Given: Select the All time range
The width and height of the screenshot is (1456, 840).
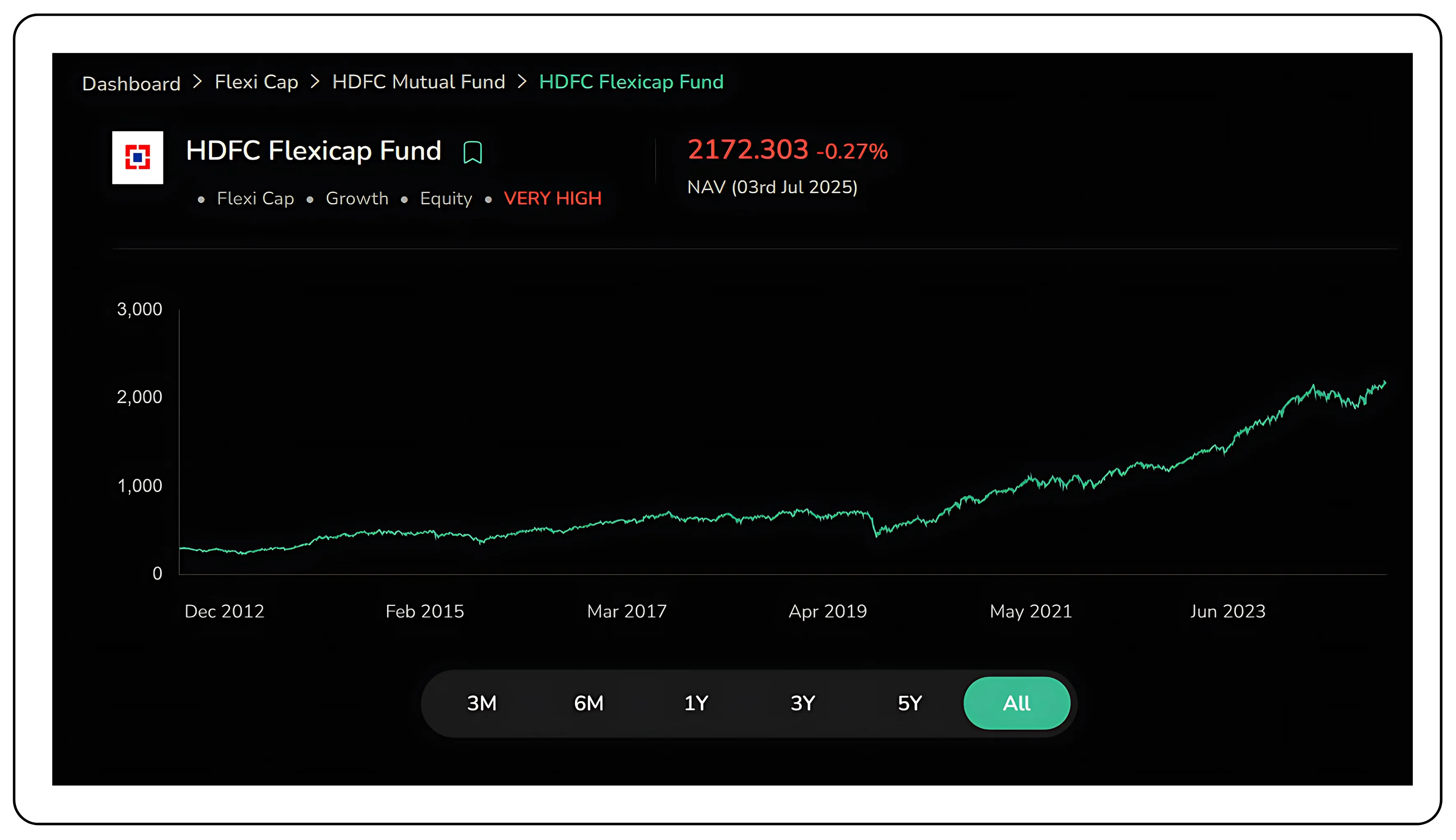Looking at the screenshot, I should 1017,703.
